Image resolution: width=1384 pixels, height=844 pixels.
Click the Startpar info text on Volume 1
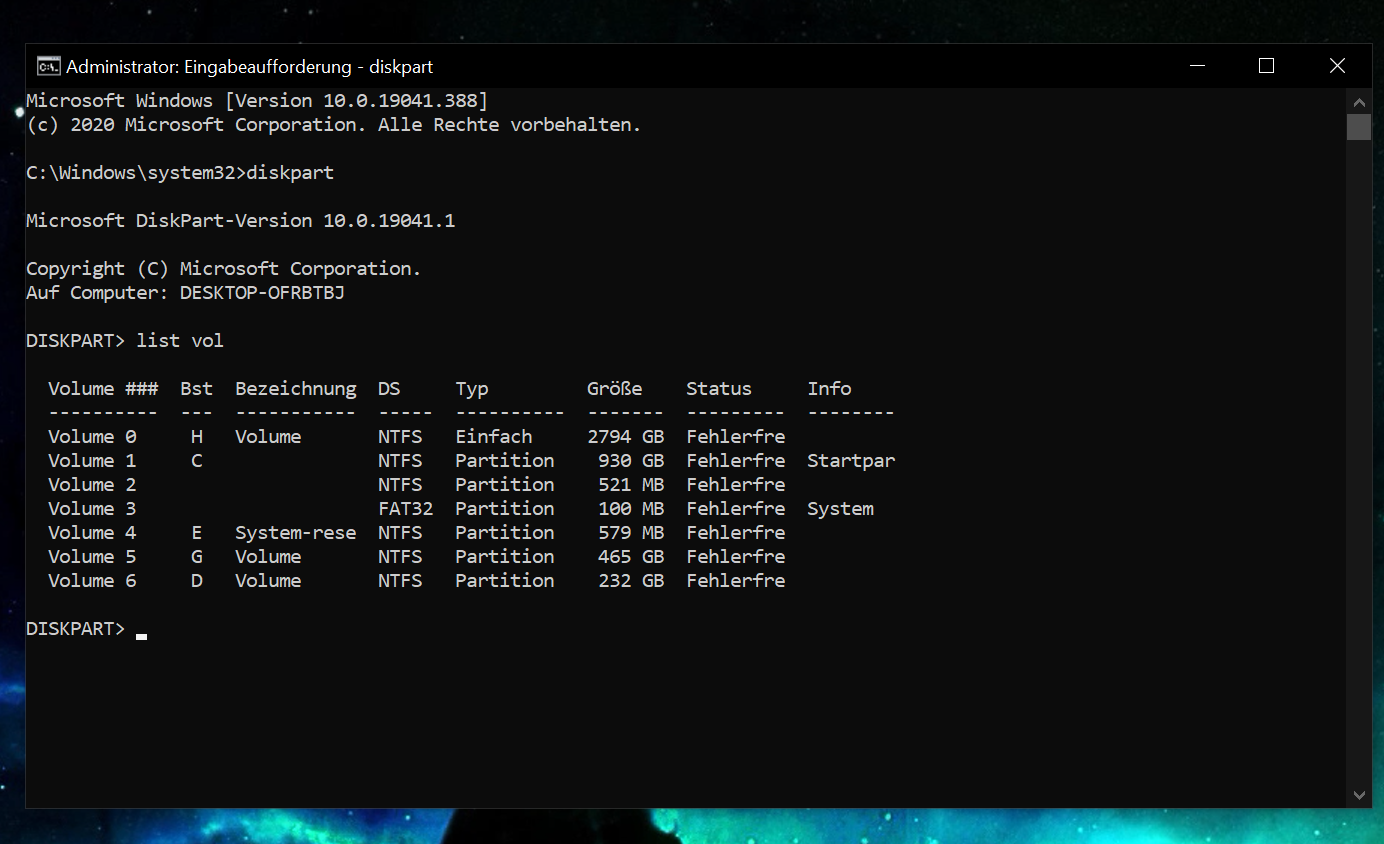point(851,460)
